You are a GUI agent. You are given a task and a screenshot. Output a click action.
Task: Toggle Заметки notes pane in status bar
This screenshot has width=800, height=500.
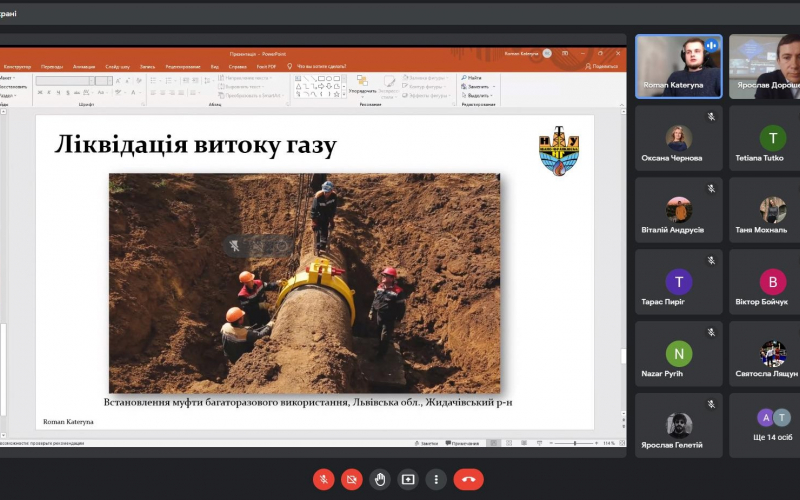[427, 443]
